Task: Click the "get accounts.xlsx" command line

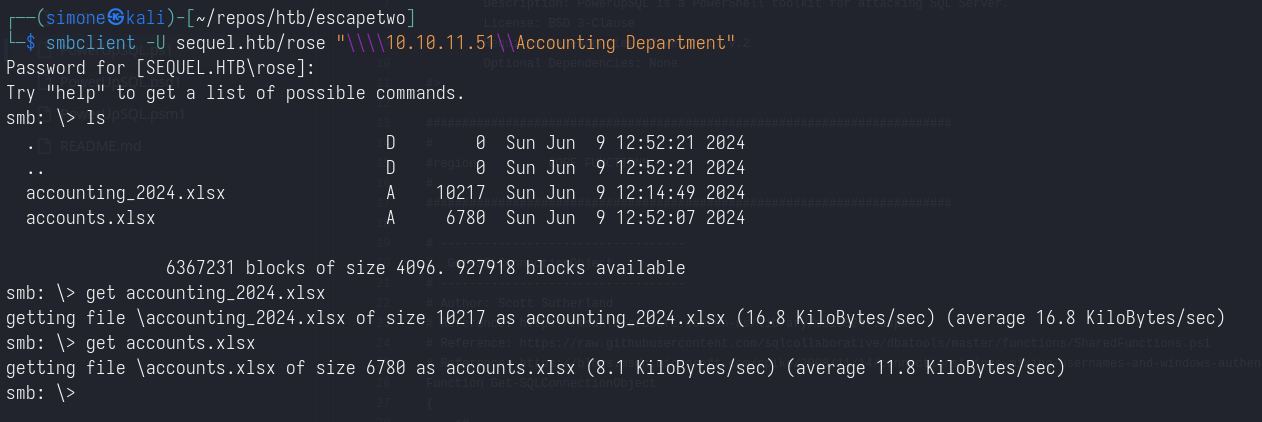Action: tap(170, 343)
